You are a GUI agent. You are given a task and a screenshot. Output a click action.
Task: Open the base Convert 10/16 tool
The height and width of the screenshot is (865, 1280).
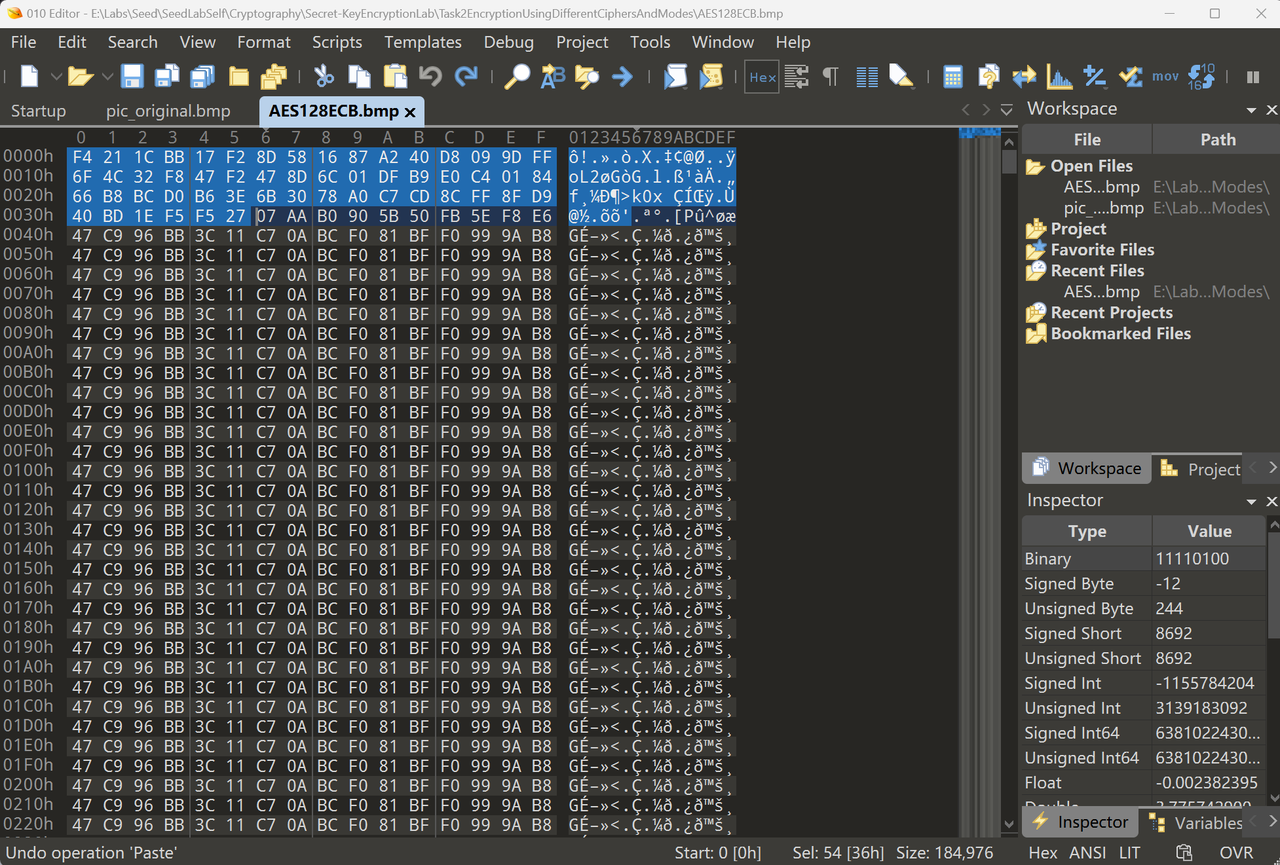coord(1201,77)
